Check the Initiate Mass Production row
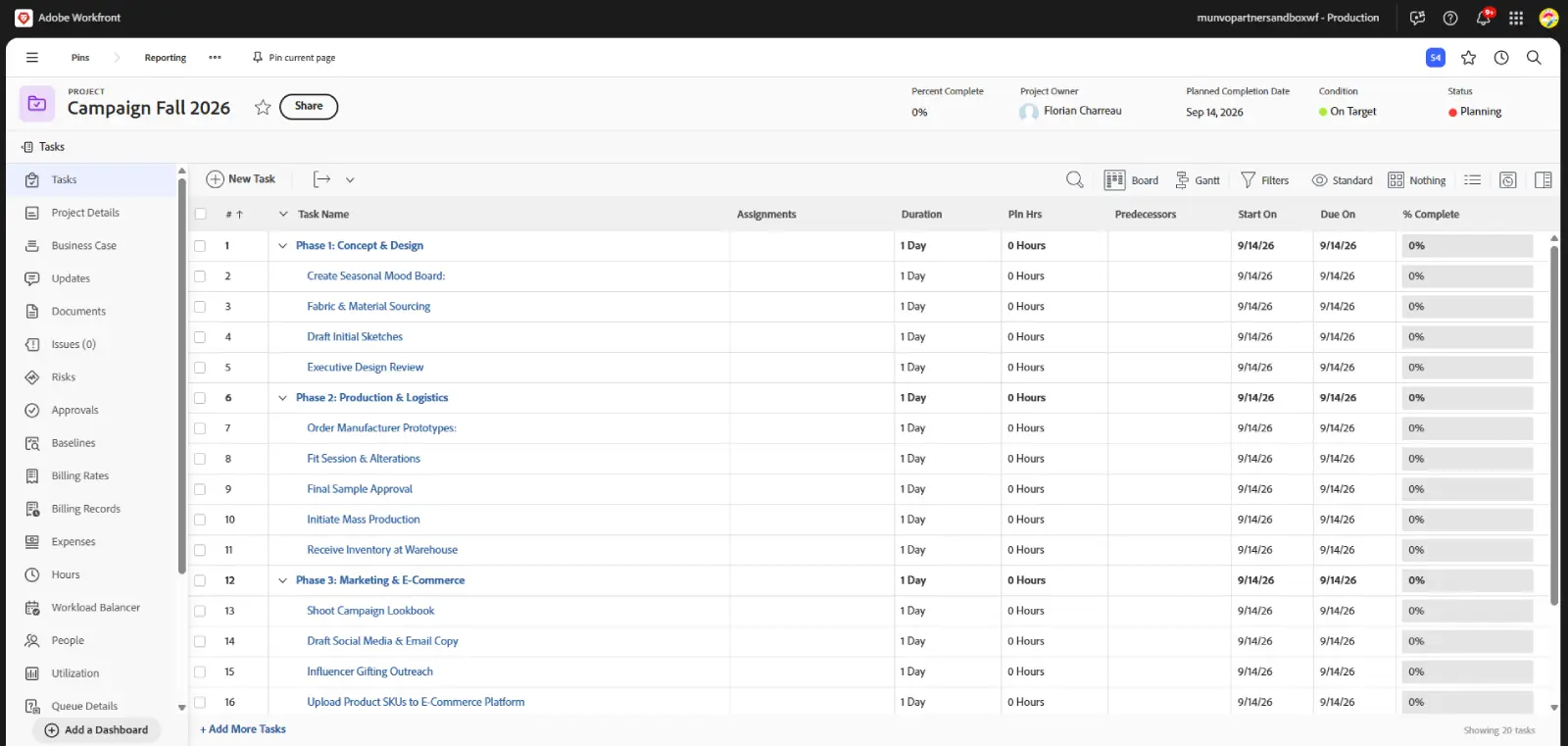The width and height of the screenshot is (1568, 746). [x=200, y=520]
